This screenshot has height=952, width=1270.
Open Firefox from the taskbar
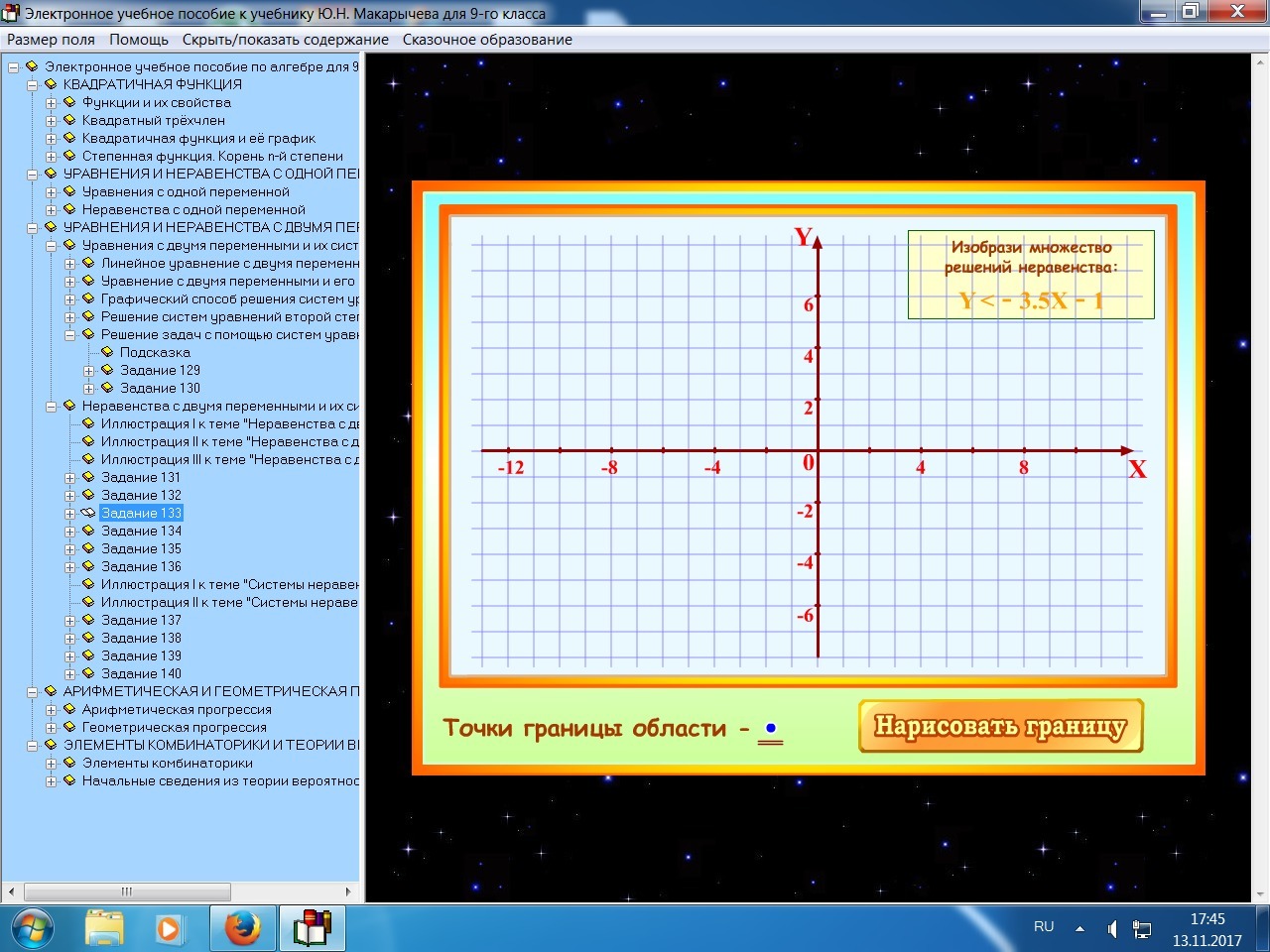click(x=242, y=929)
